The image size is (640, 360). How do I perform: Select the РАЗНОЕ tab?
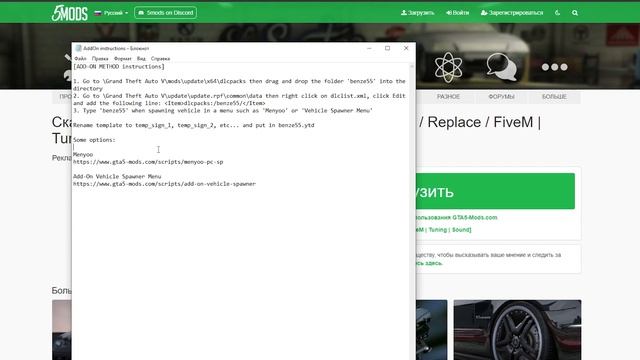click(x=448, y=97)
